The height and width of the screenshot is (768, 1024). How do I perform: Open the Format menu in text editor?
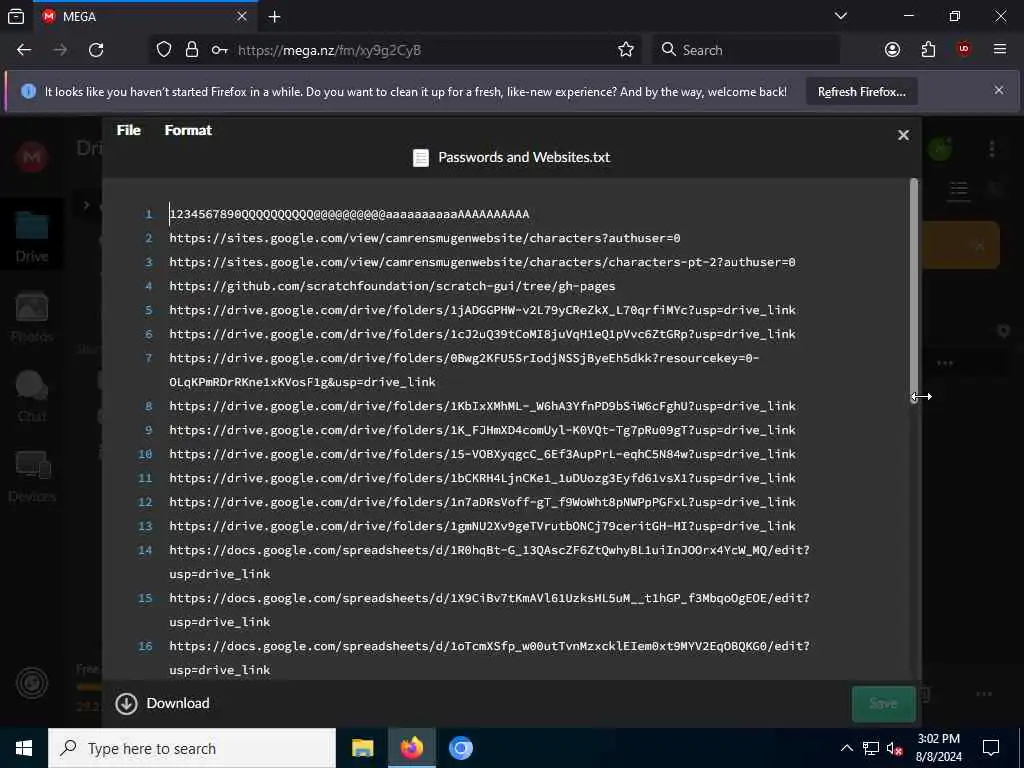click(x=188, y=130)
